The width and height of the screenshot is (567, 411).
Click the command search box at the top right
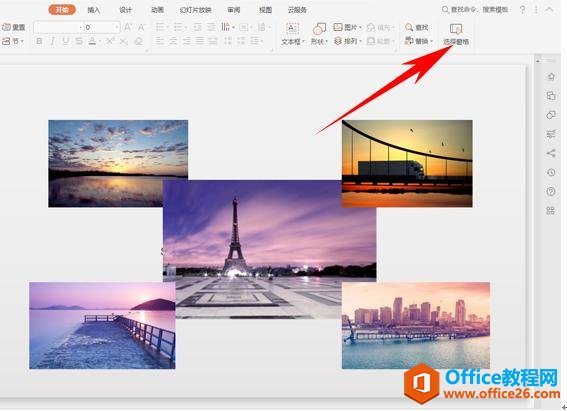click(x=475, y=9)
